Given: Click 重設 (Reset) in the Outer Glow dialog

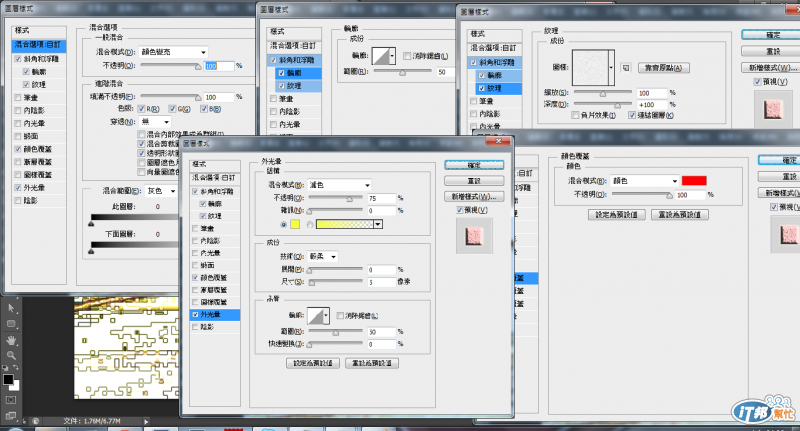Looking at the screenshot, I should 474,181.
